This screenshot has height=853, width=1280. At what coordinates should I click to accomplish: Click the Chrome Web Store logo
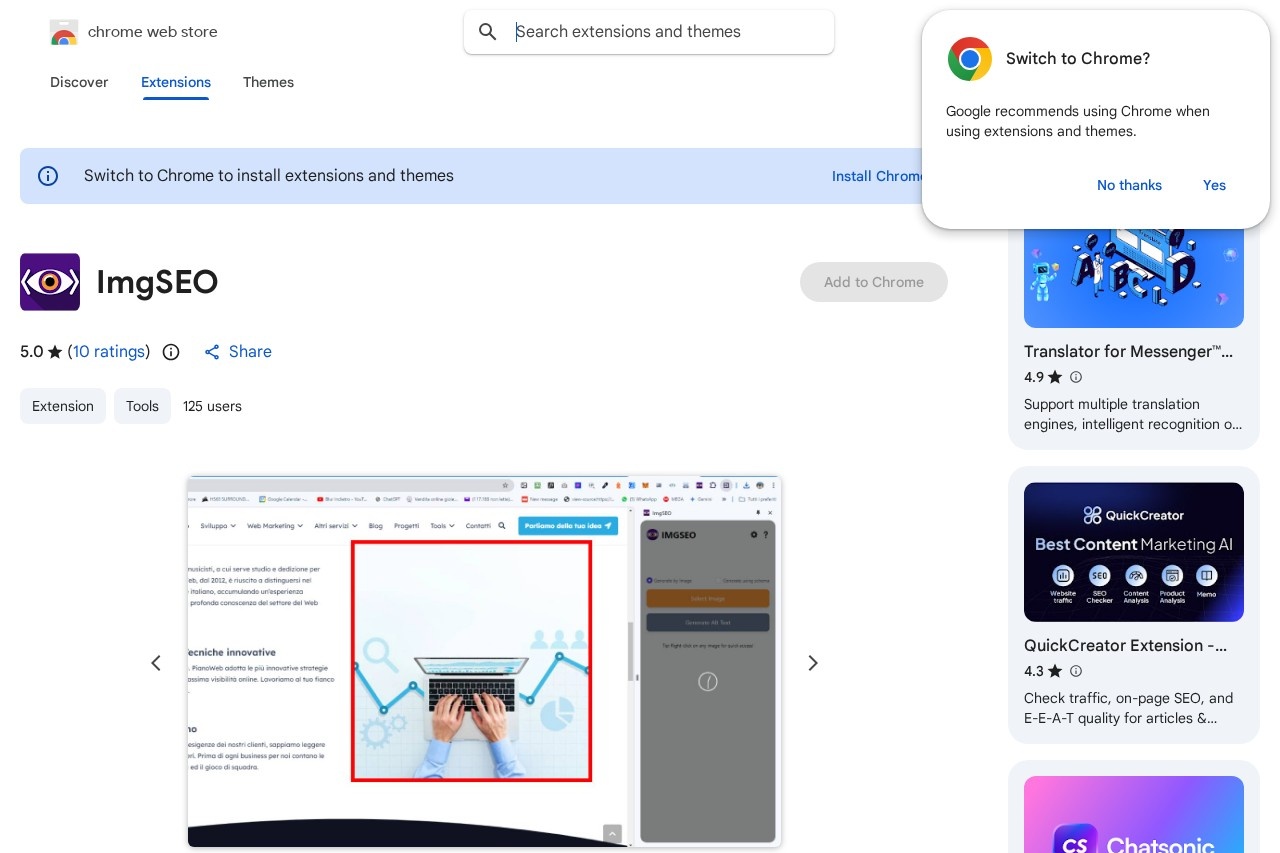64,32
